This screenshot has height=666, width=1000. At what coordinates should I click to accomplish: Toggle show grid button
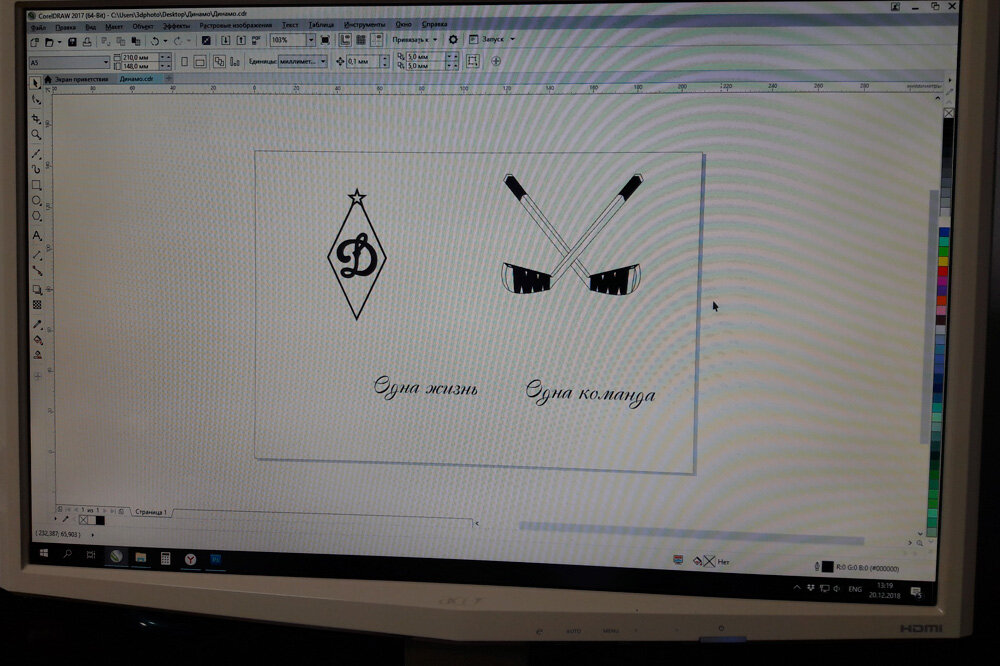coord(361,40)
